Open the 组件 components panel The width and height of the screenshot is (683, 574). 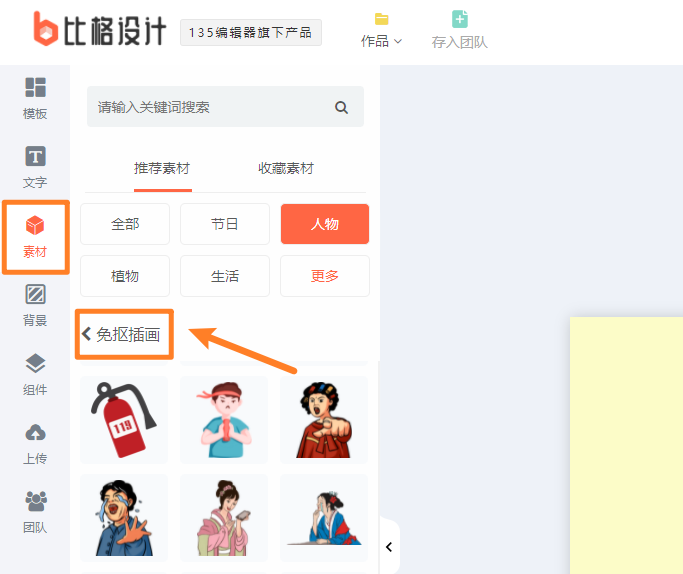click(35, 374)
